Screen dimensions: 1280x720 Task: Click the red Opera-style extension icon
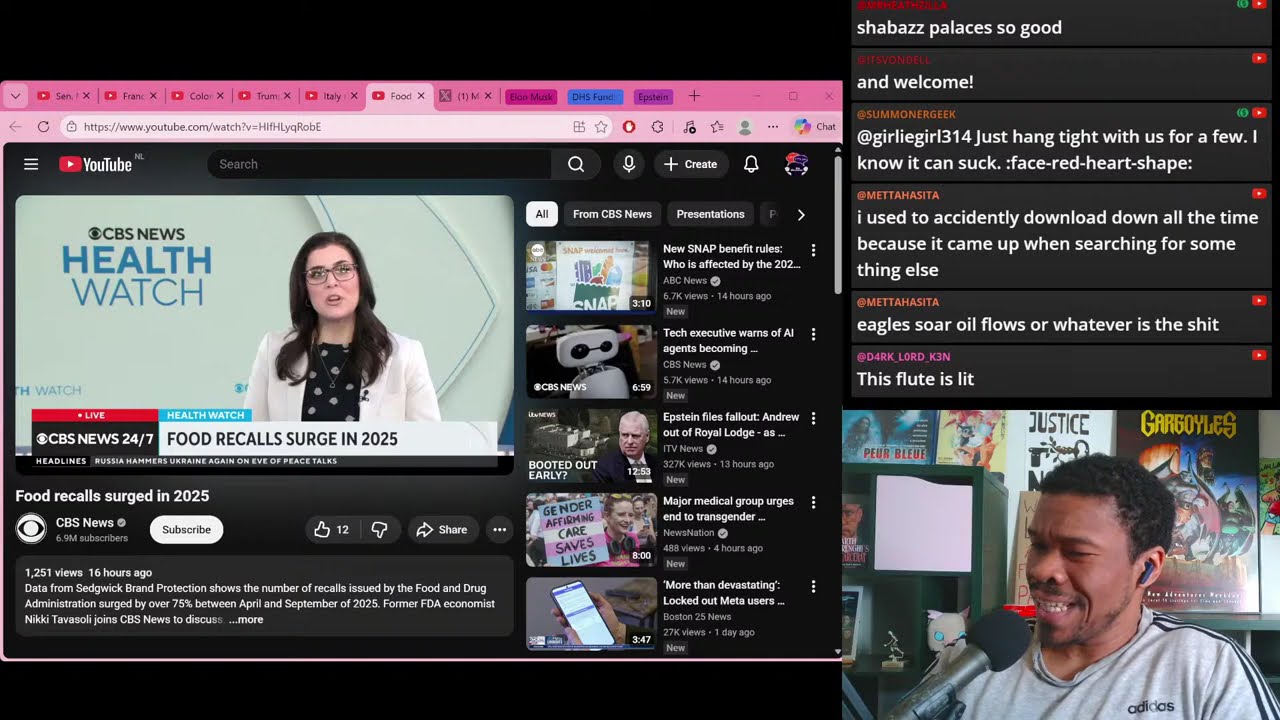click(x=629, y=127)
